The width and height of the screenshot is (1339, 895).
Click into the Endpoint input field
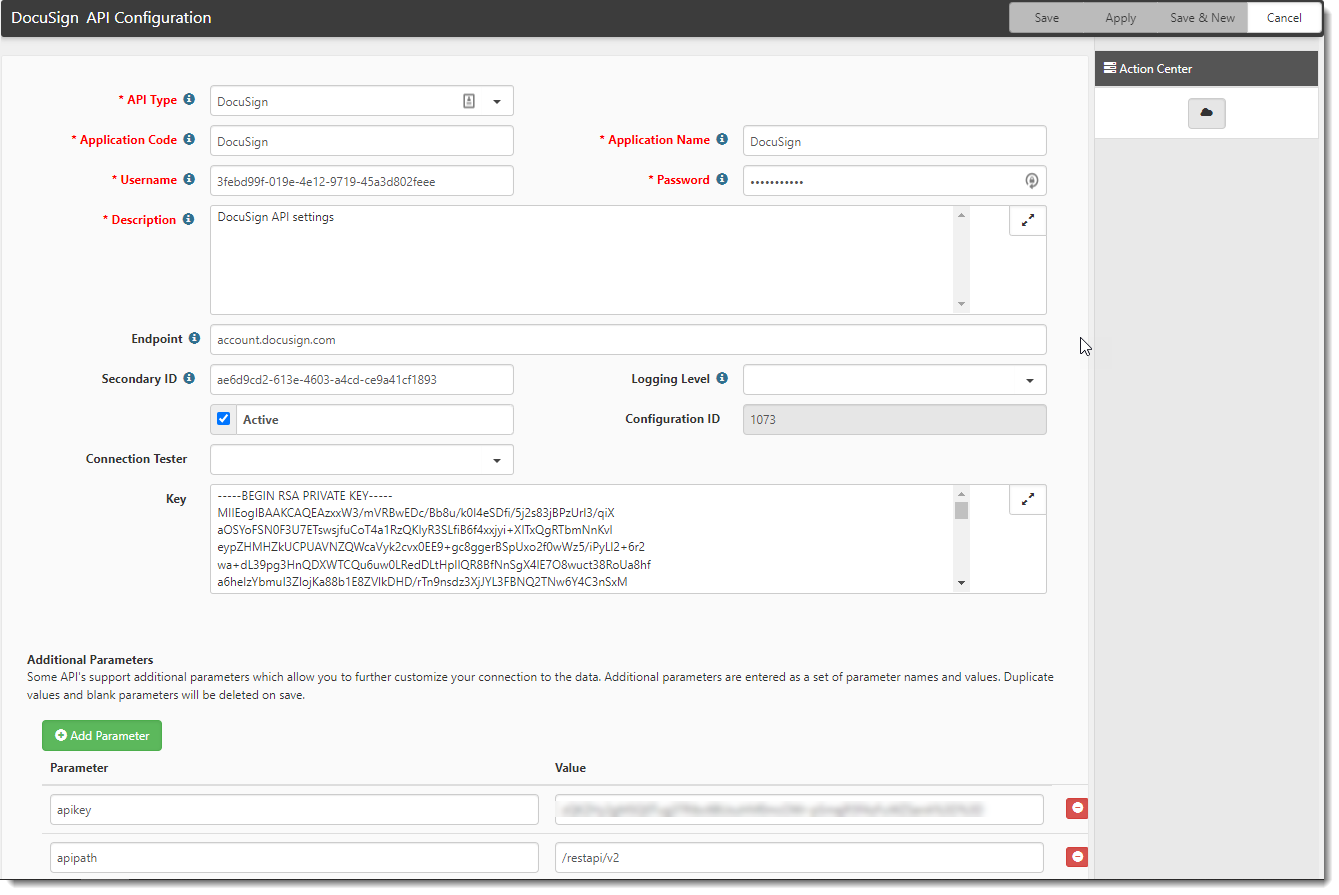click(x=627, y=340)
